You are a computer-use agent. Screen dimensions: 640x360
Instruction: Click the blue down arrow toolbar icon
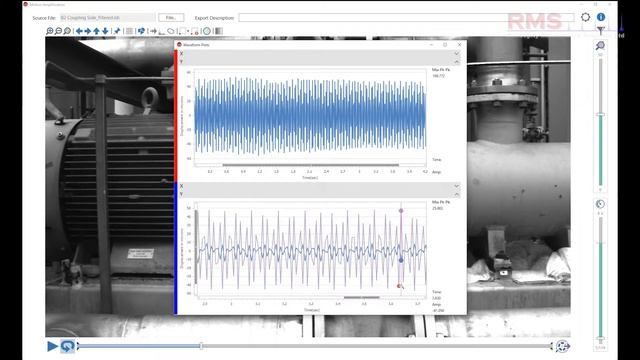105,31
